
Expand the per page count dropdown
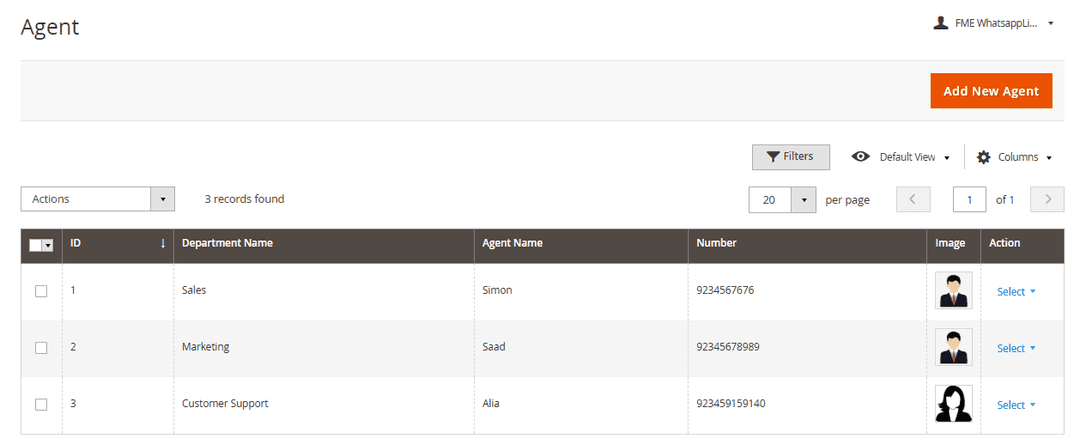click(804, 200)
